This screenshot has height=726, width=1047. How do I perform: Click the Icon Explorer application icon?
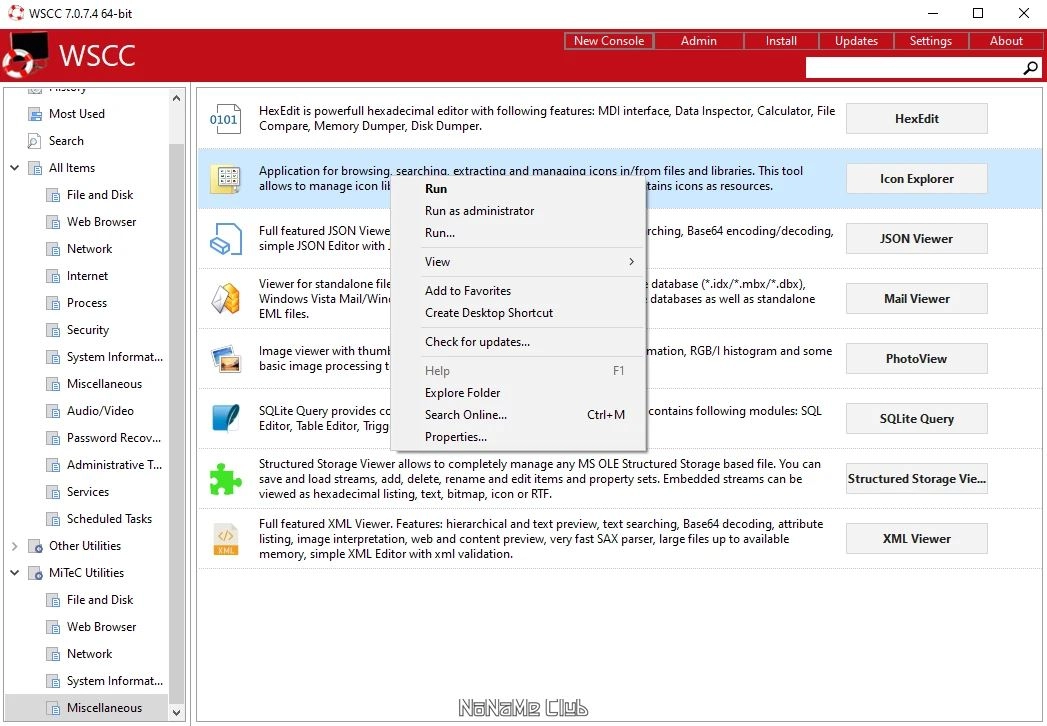point(226,178)
